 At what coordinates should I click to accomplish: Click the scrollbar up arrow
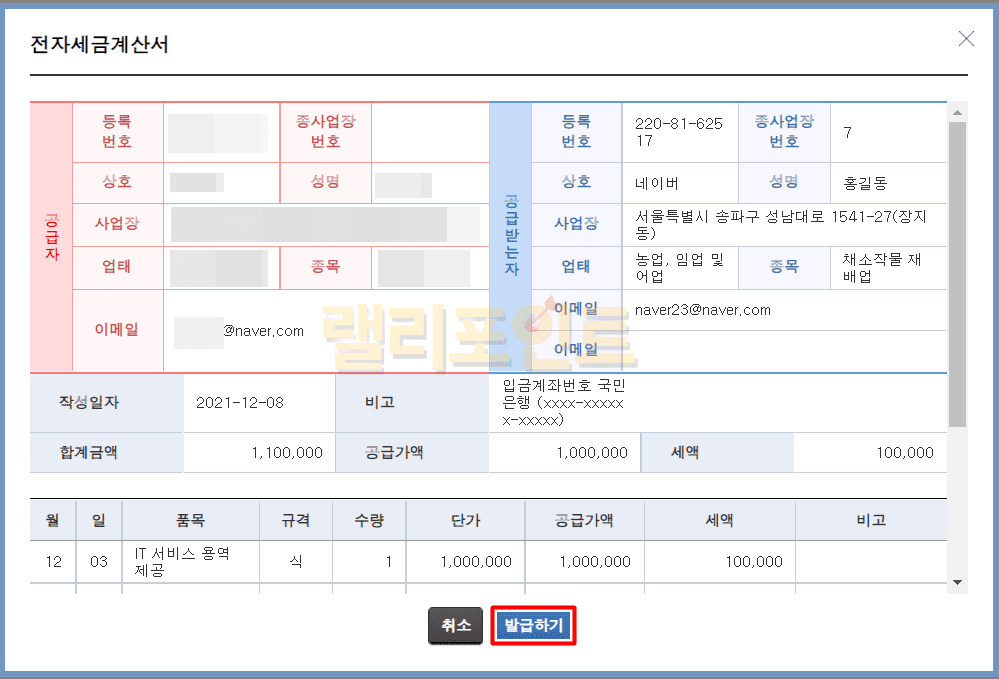(957, 111)
